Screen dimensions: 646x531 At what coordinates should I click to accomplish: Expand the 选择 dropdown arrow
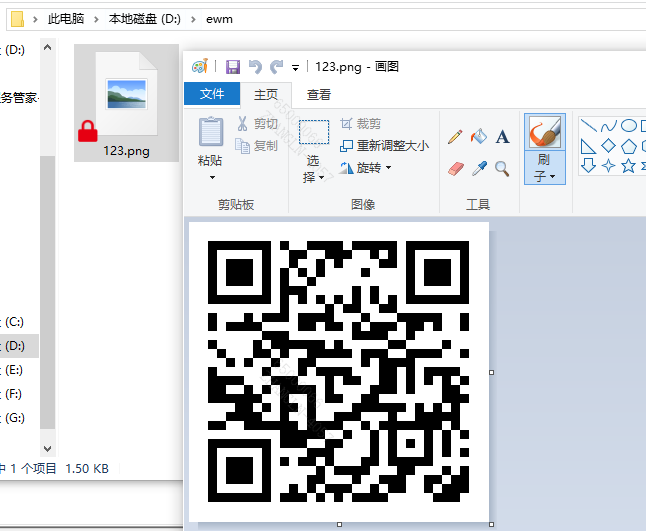click(321, 178)
